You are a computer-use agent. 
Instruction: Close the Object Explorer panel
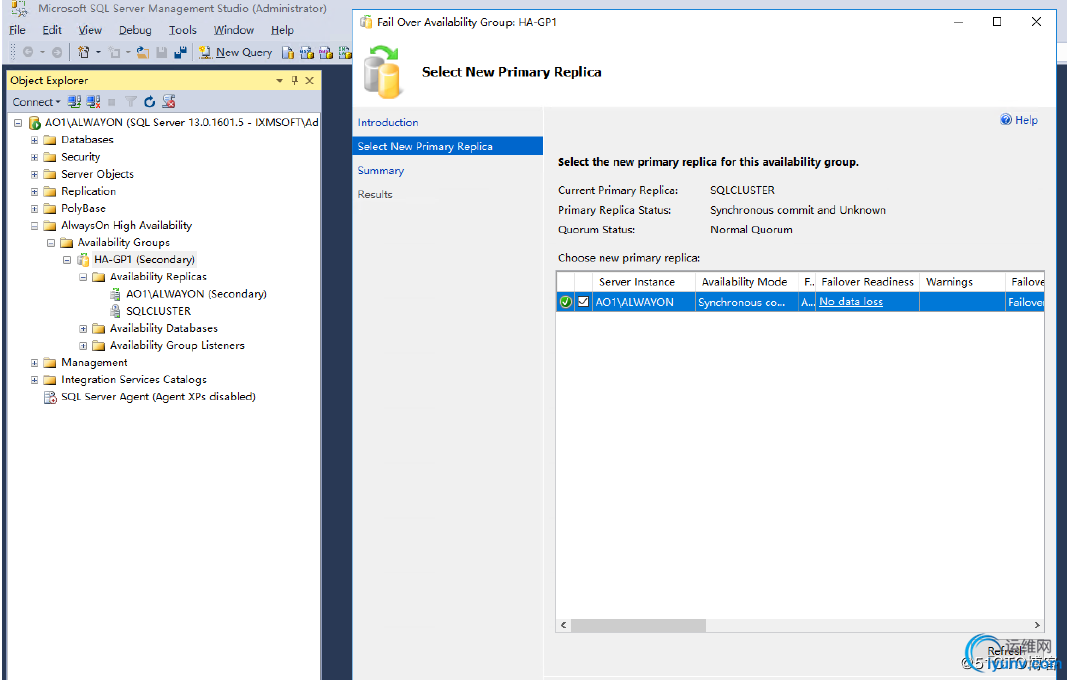(x=310, y=80)
